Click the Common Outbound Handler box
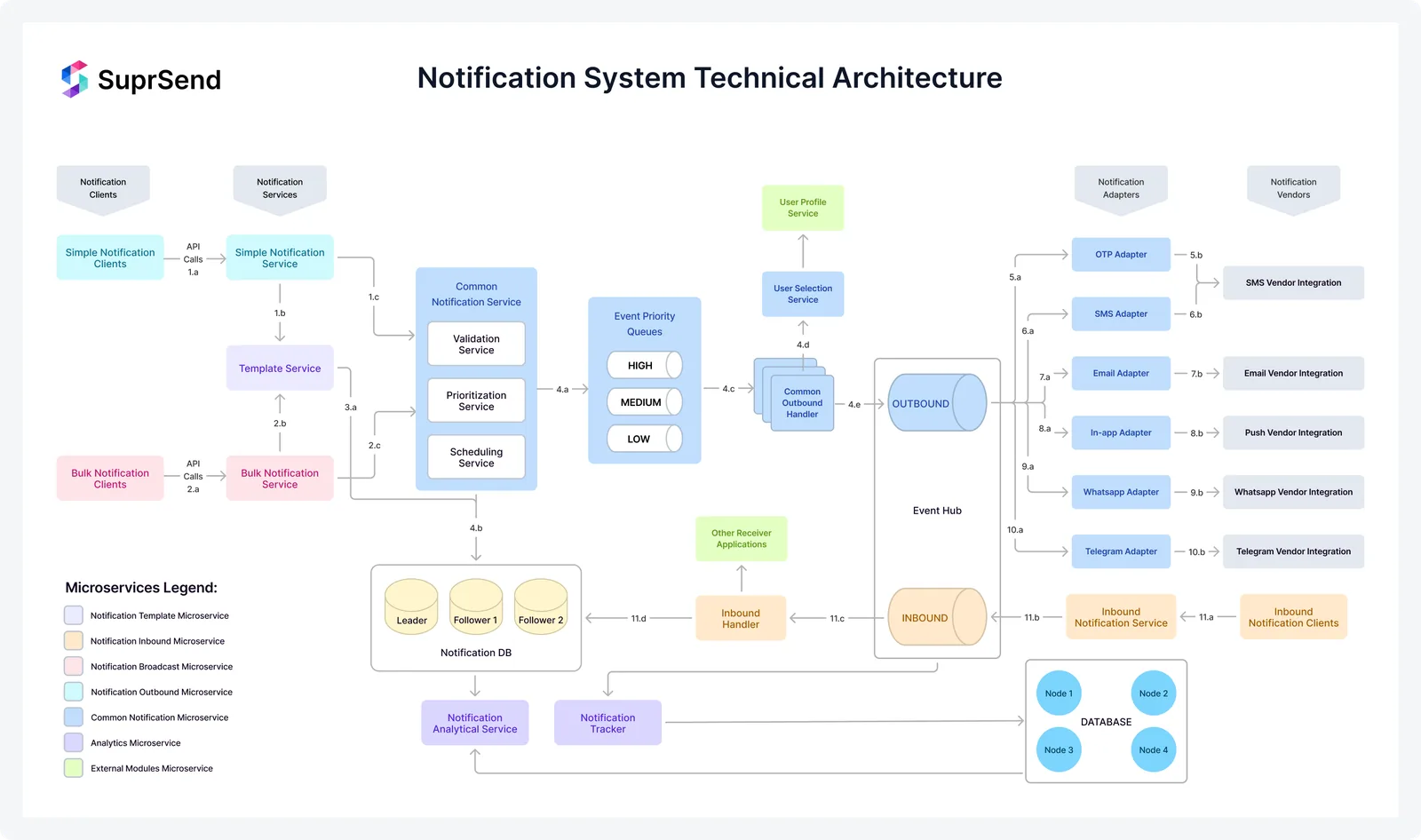 (802, 402)
